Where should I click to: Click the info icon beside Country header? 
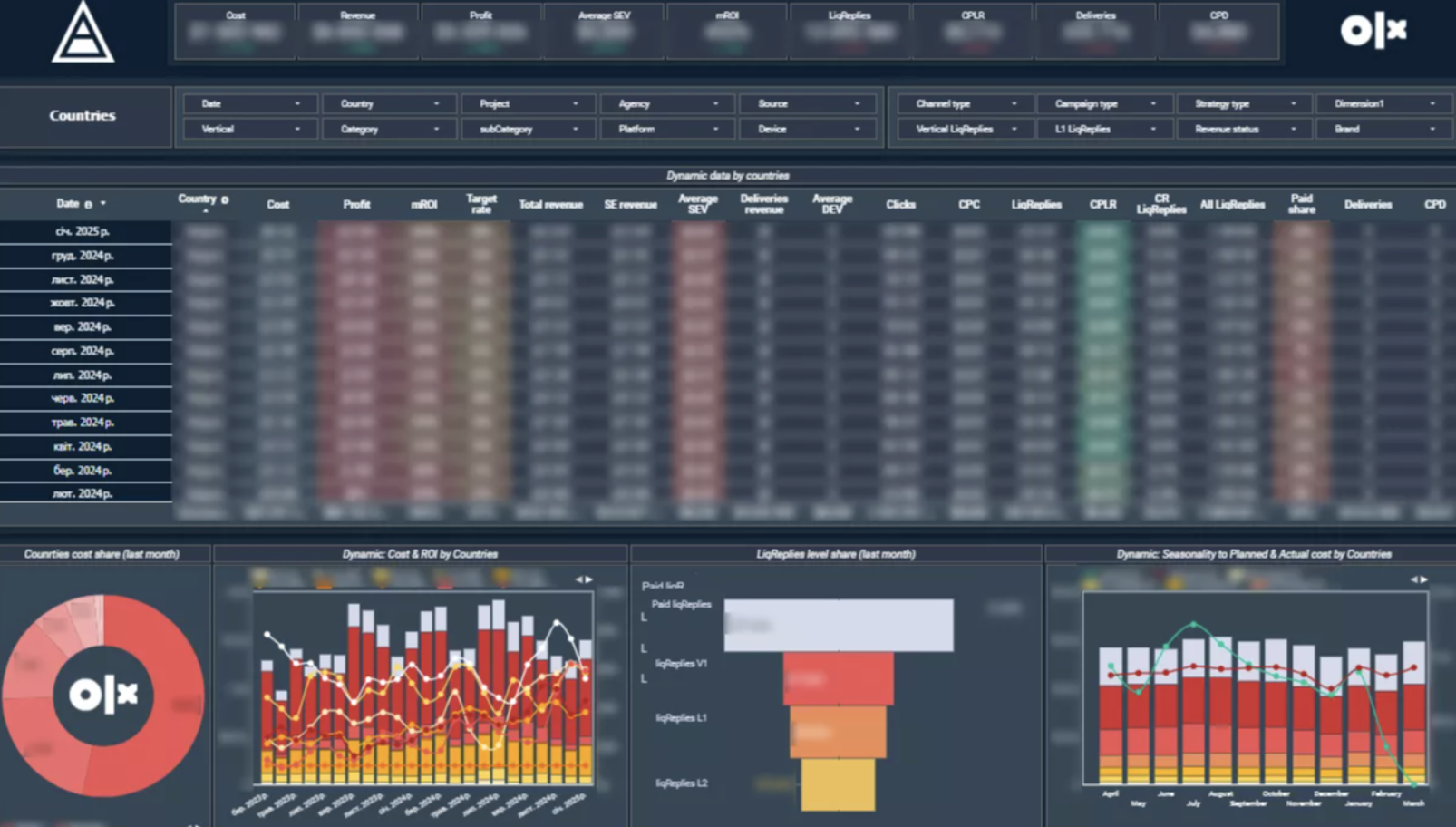click(225, 199)
